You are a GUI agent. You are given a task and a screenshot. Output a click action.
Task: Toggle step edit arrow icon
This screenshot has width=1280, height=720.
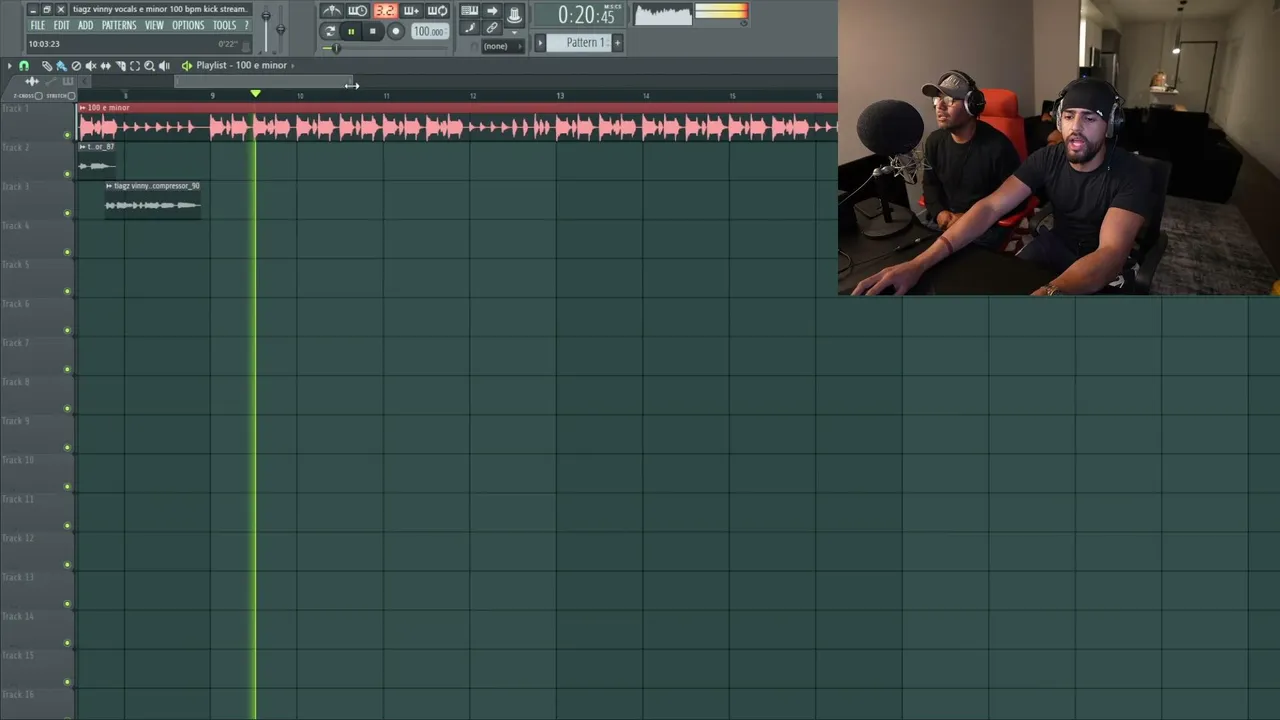492,11
